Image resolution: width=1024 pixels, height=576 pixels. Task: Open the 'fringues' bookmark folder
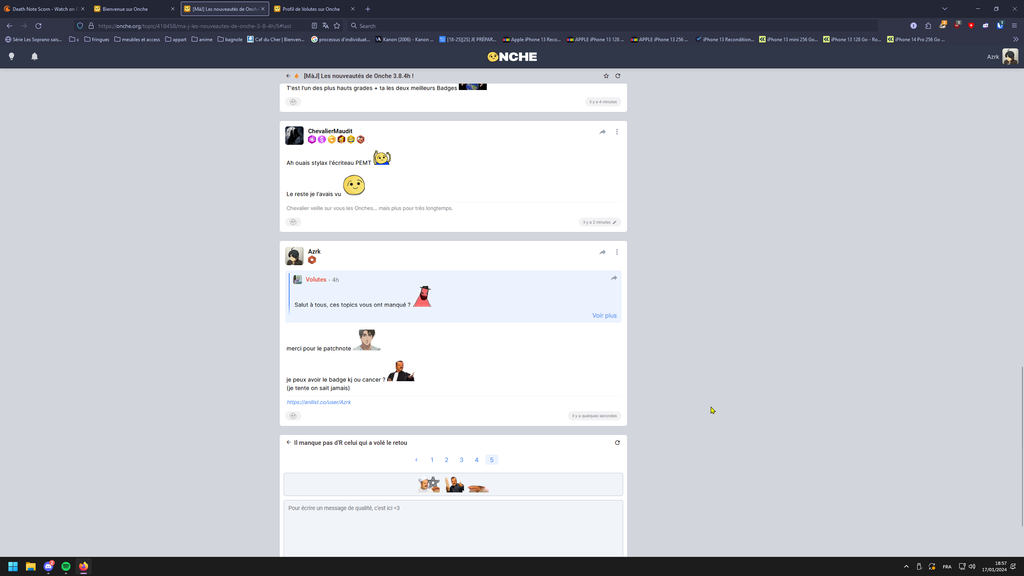(x=97, y=39)
